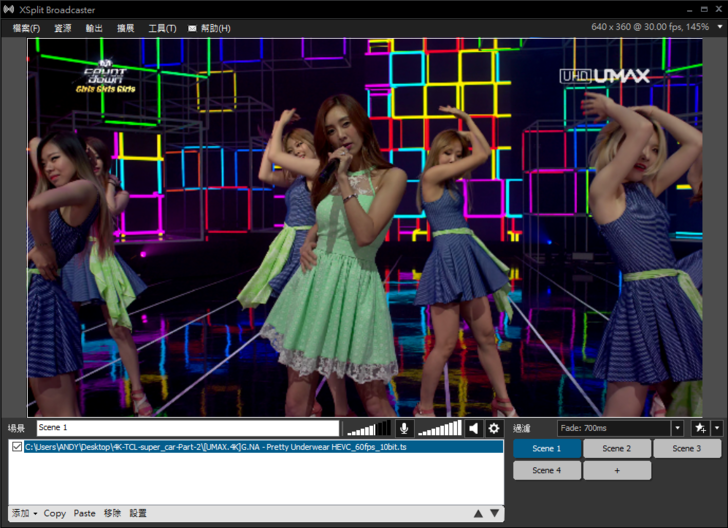This screenshot has width=728, height=528.
Task: Click the Copy button
Action: [x=55, y=513]
